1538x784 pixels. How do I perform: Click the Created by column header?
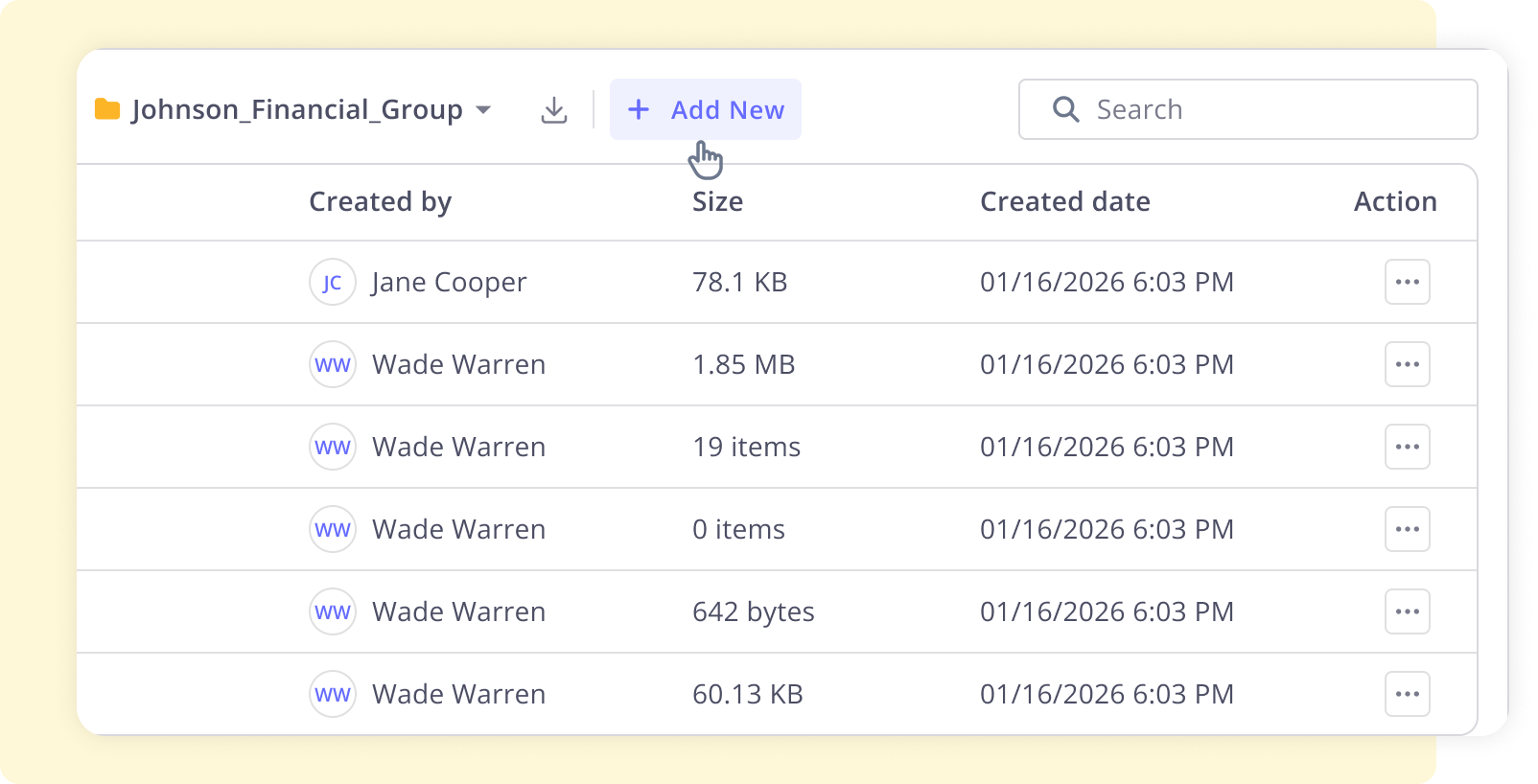coord(380,202)
